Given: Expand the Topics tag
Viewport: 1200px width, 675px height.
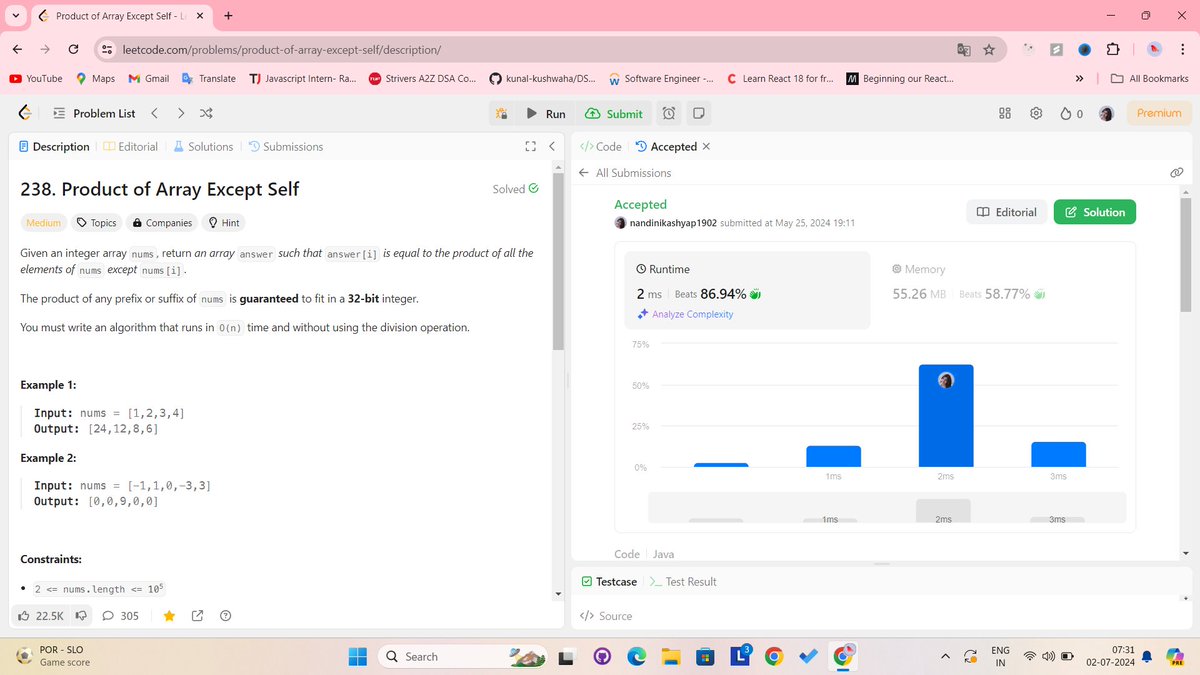Looking at the screenshot, I should click(97, 223).
